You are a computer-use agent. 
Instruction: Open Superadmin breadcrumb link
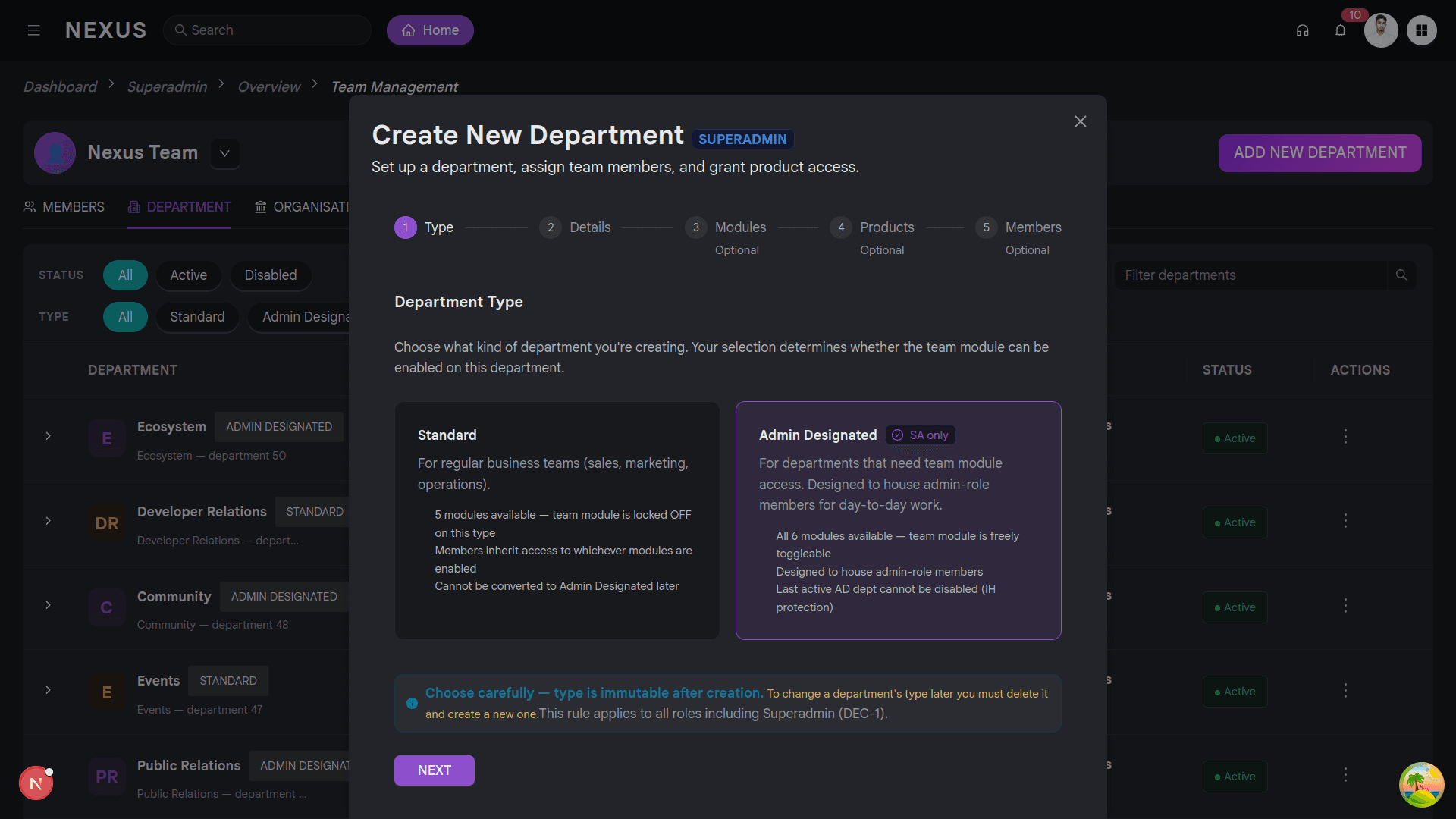click(167, 86)
